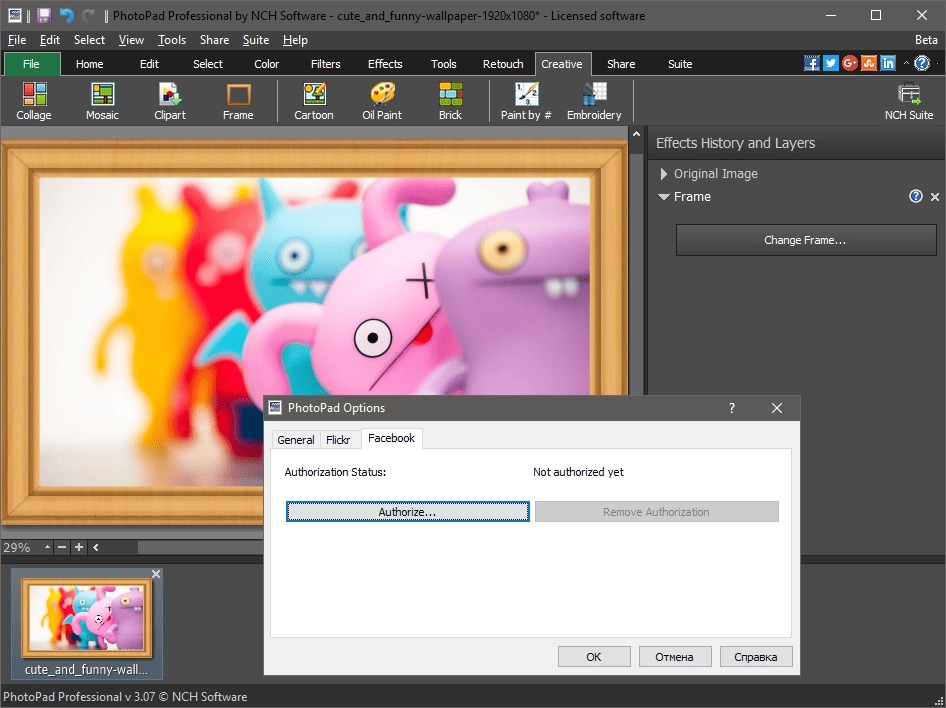The image size is (946, 708).
Task: Open the Help menu
Action: (295, 40)
